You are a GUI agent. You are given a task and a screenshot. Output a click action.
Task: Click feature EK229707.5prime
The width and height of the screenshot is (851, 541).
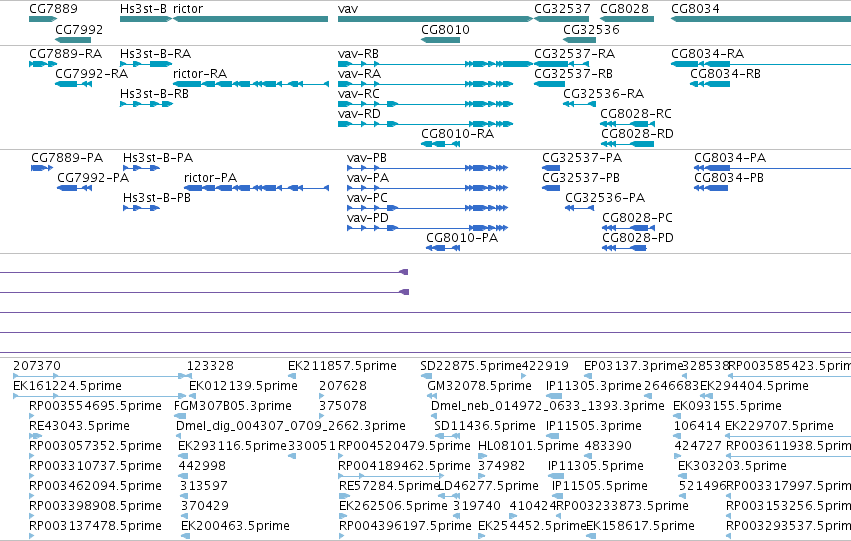[x=779, y=425]
